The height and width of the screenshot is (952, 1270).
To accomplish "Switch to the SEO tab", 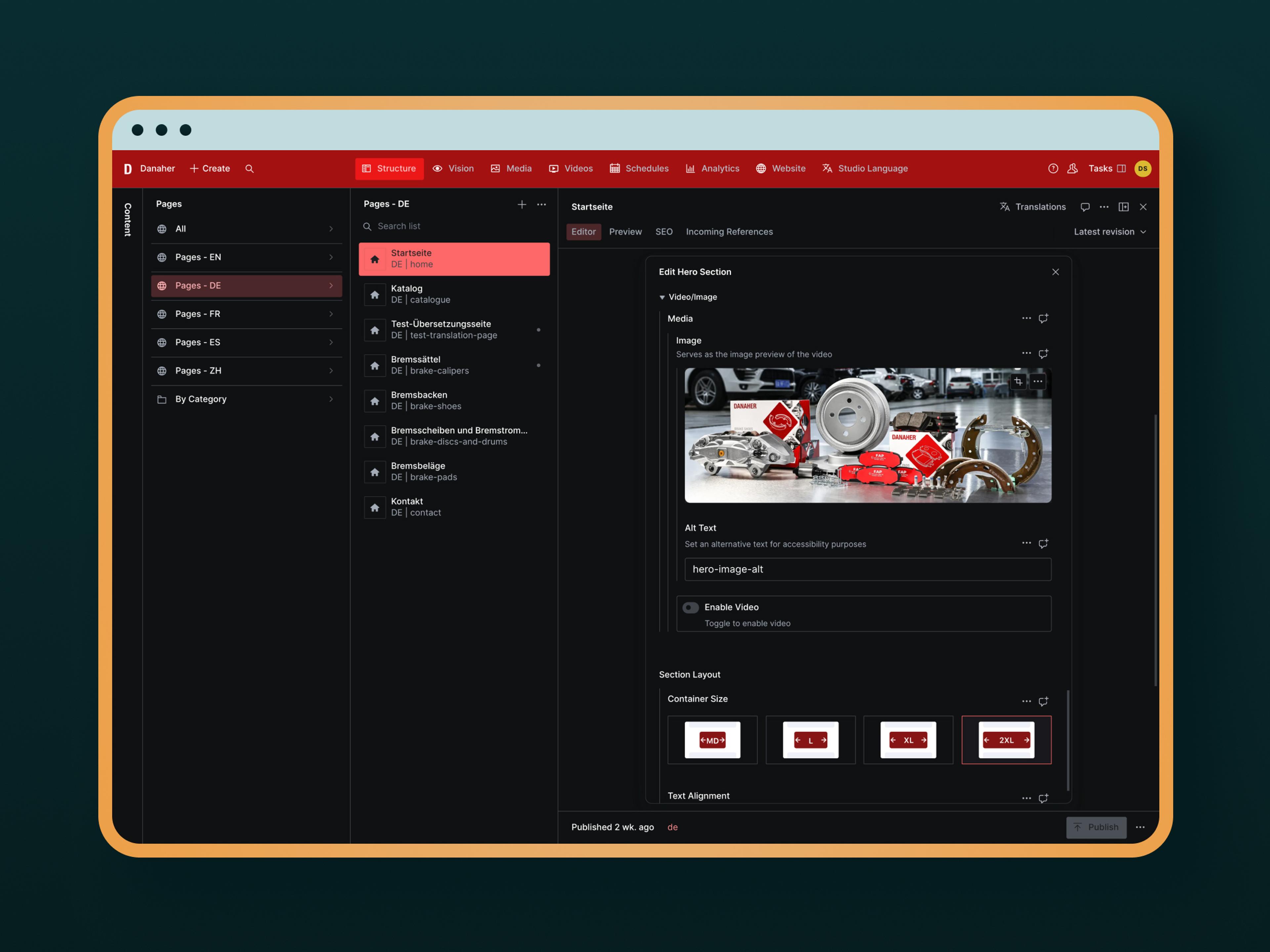I will tap(664, 232).
